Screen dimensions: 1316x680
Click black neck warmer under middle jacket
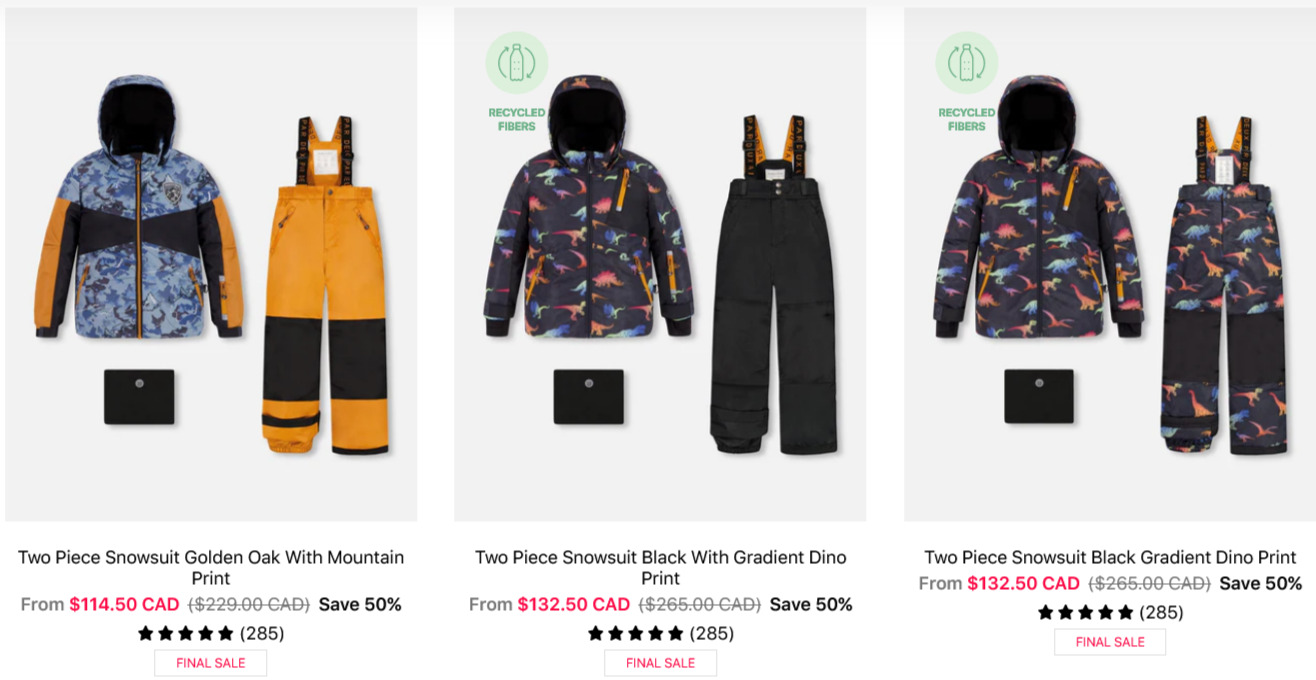589,397
